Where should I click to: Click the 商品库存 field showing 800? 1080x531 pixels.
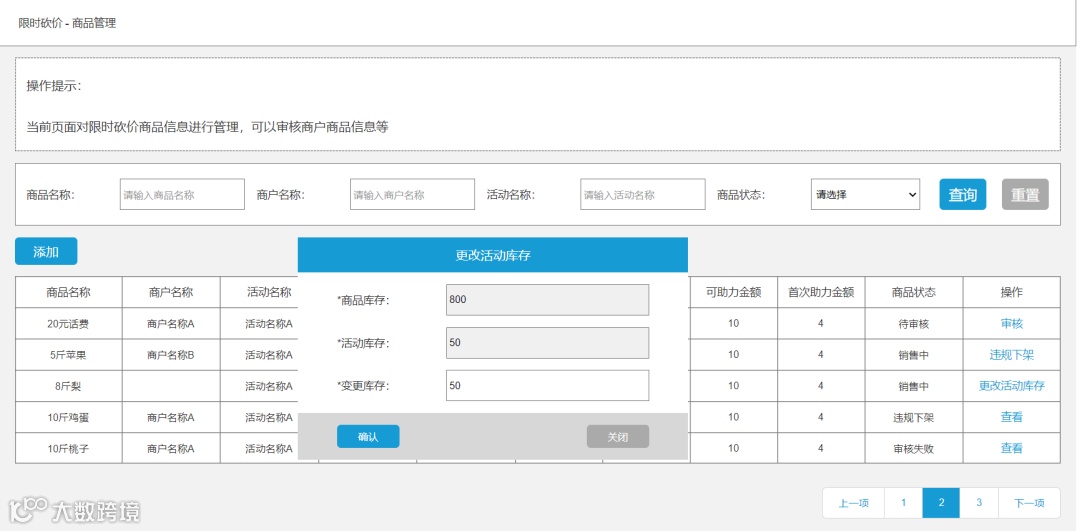click(547, 300)
